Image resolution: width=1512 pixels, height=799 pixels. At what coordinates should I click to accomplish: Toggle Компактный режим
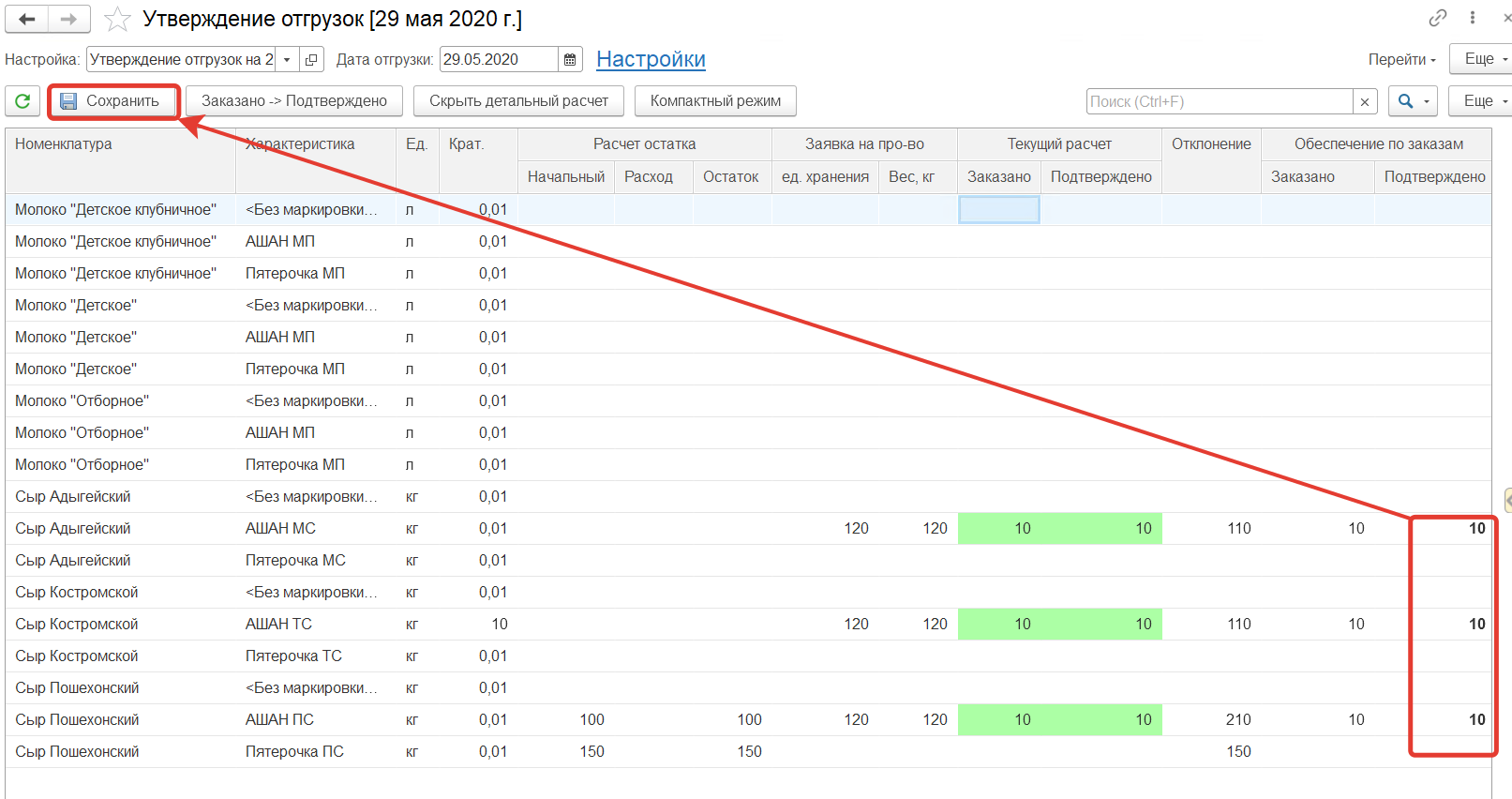[715, 101]
